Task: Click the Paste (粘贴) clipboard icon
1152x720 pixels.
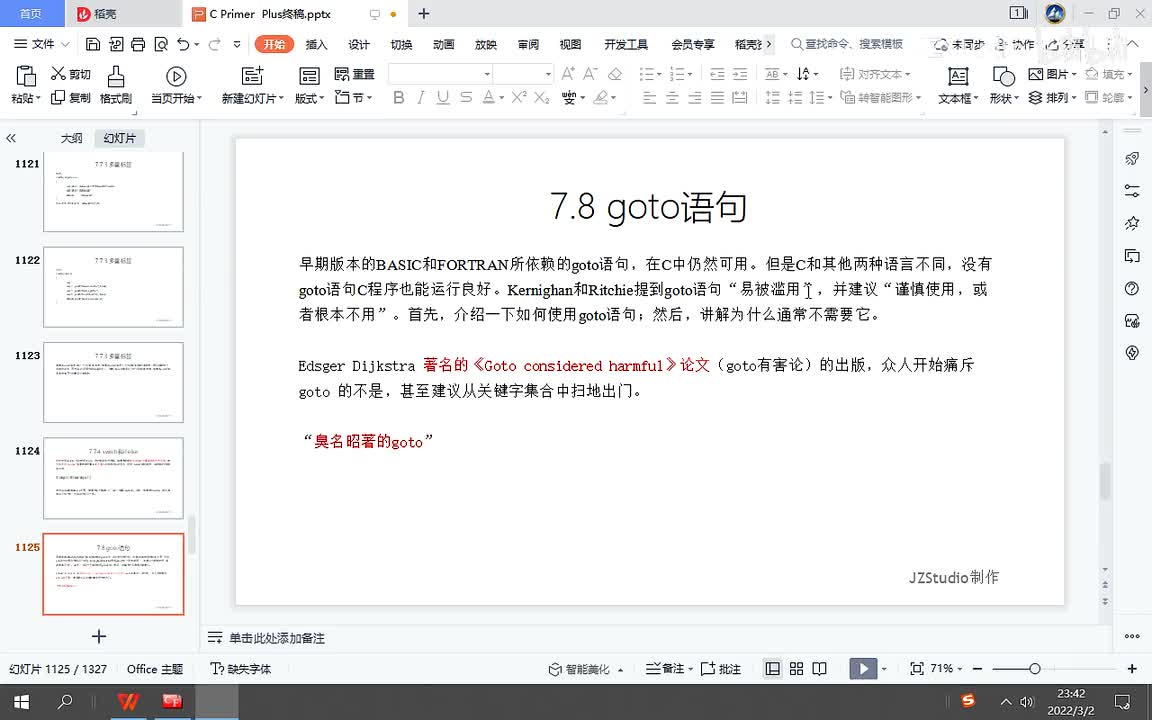Action: pyautogui.click(x=26, y=76)
